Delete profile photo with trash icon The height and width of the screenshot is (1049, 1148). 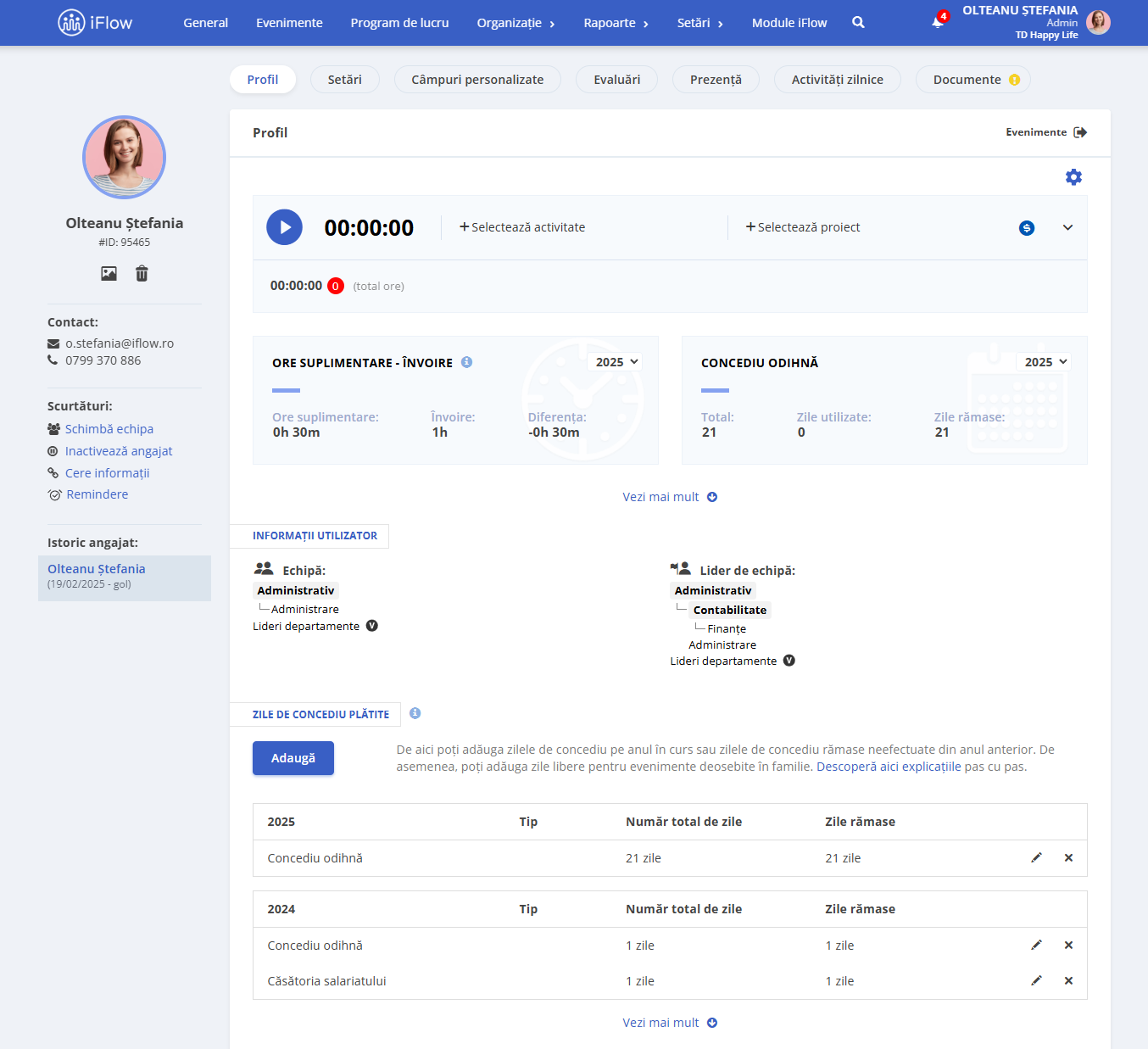pyautogui.click(x=142, y=273)
